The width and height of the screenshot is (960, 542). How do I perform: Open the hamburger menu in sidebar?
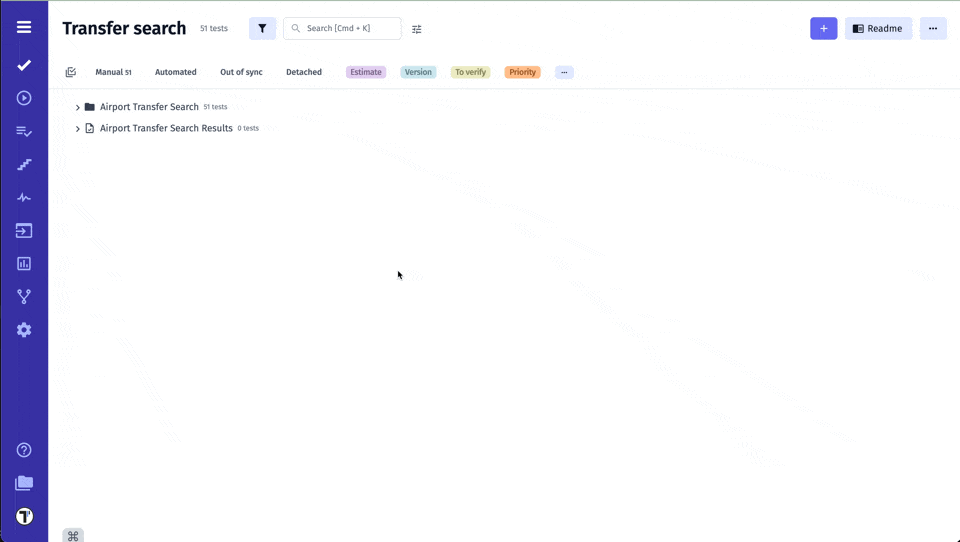click(x=24, y=27)
